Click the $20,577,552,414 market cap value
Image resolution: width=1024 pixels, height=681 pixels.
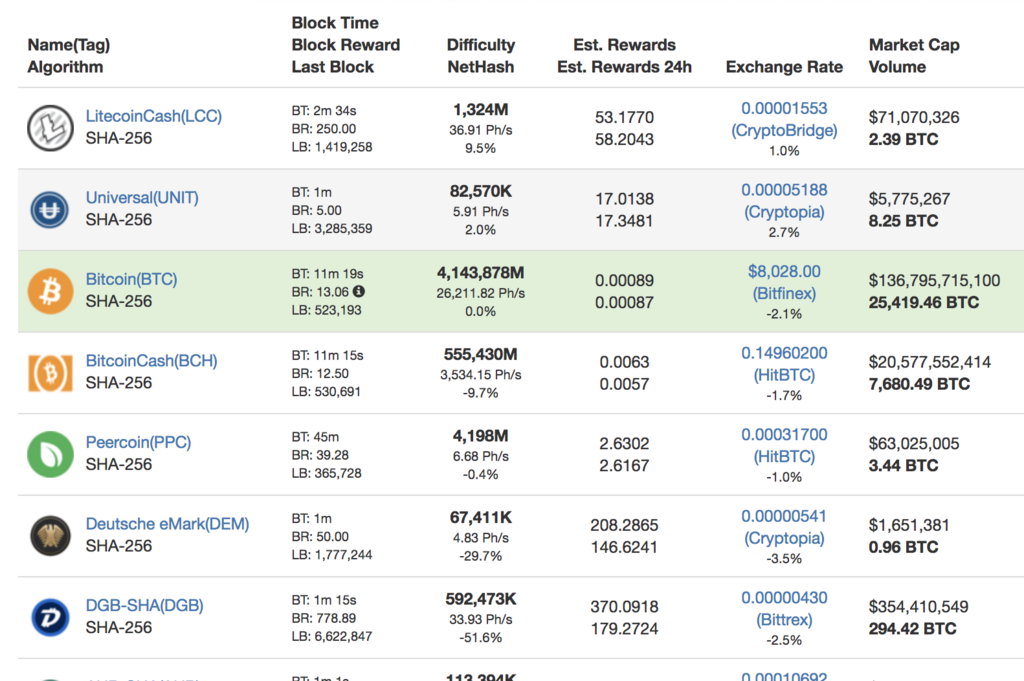[x=929, y=362]
